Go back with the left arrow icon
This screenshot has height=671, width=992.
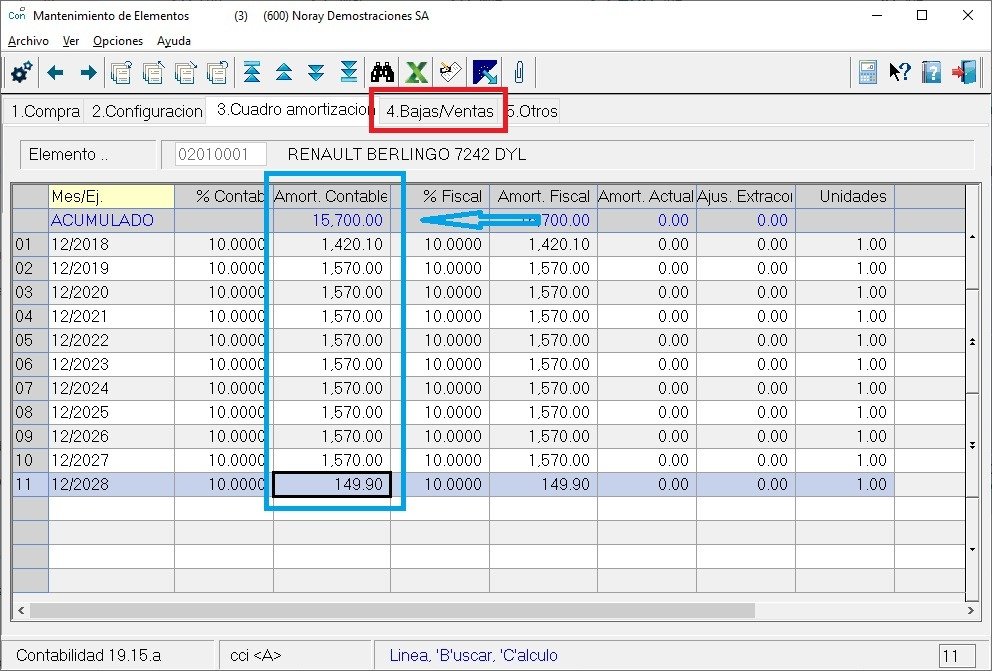56,73
